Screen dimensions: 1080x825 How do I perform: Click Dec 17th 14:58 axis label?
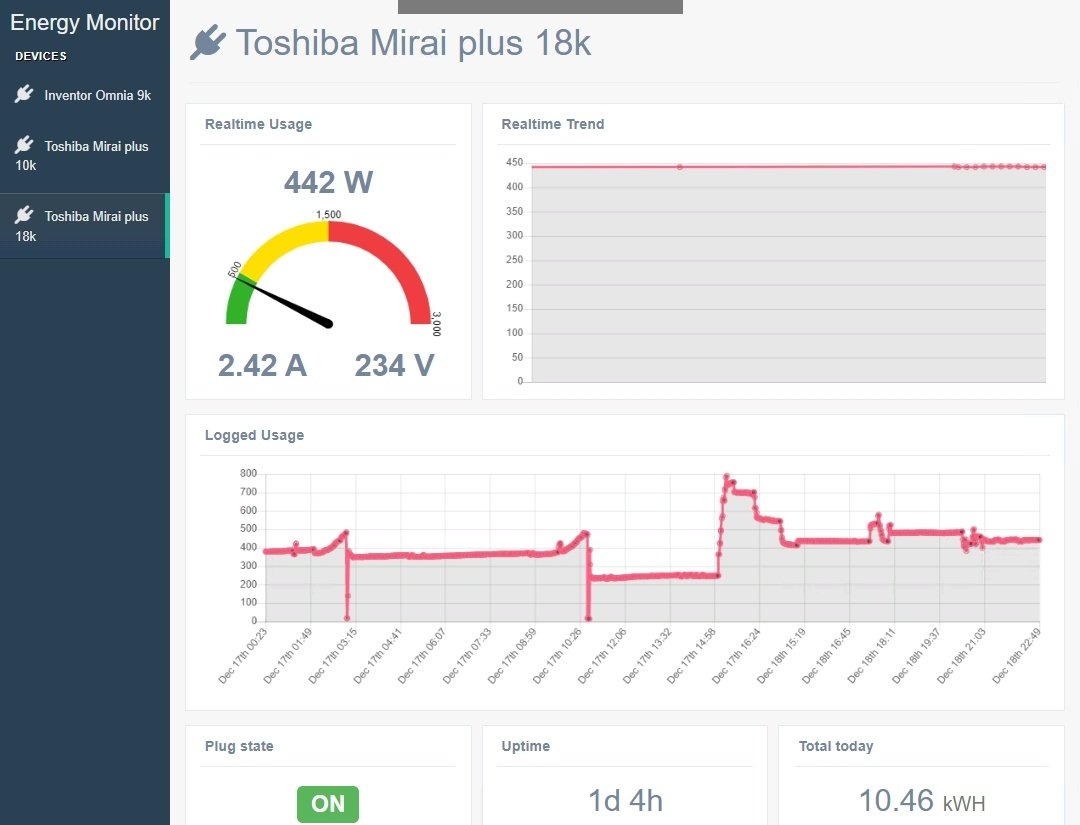(692, 656)
